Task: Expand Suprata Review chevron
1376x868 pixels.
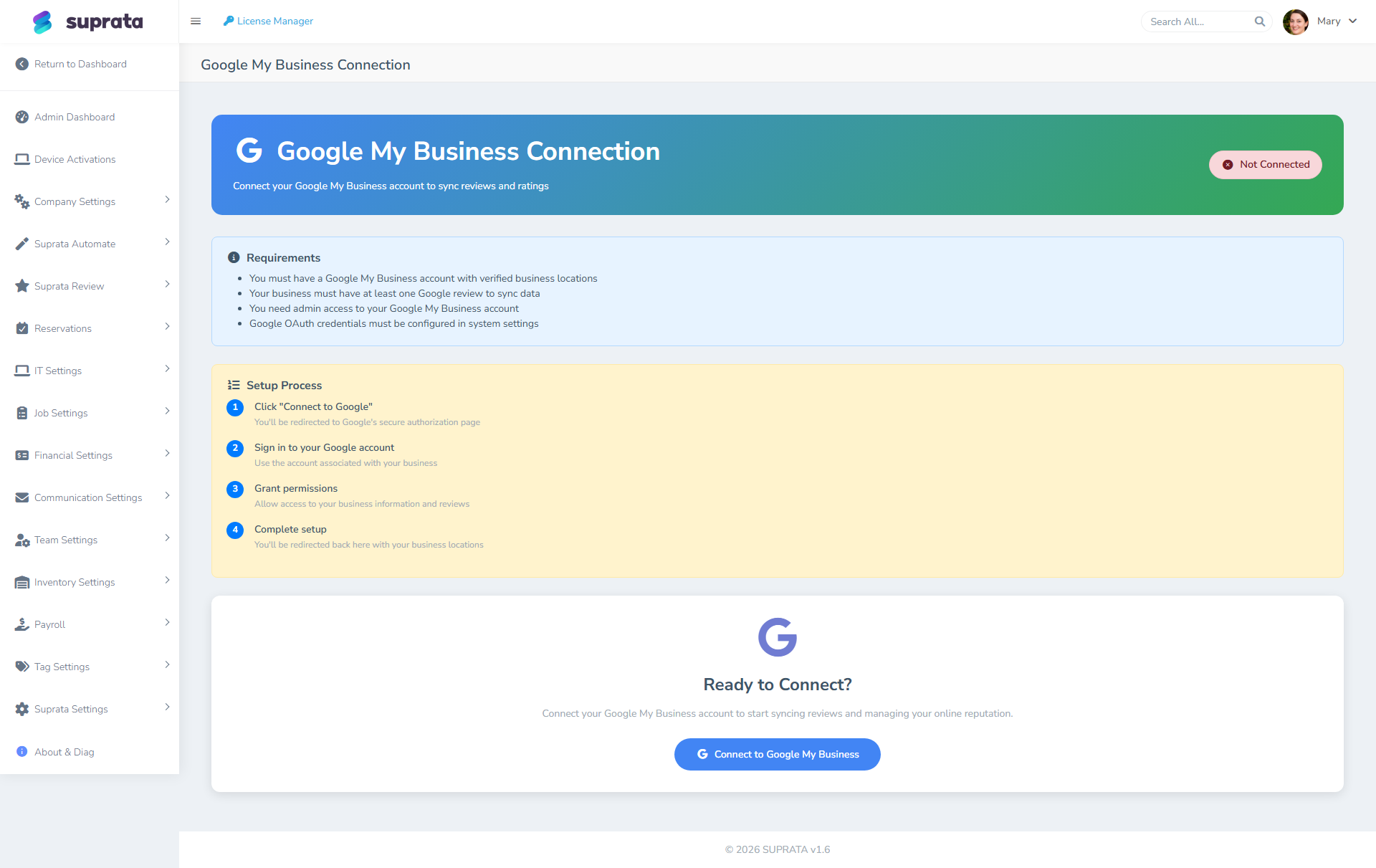Action: tap(167, 284)
